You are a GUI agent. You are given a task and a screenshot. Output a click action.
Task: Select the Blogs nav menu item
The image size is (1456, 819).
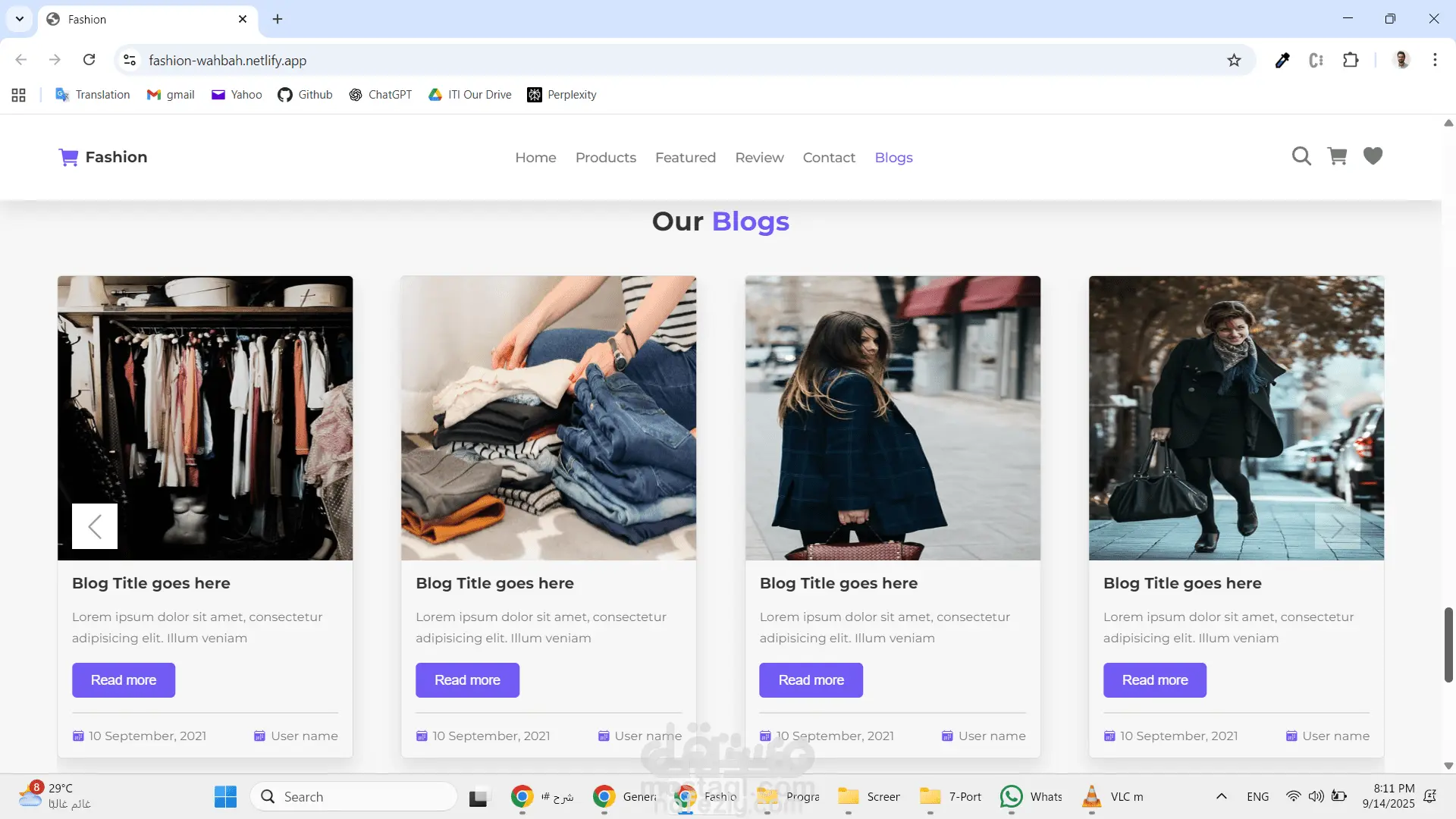click(893, 158)
